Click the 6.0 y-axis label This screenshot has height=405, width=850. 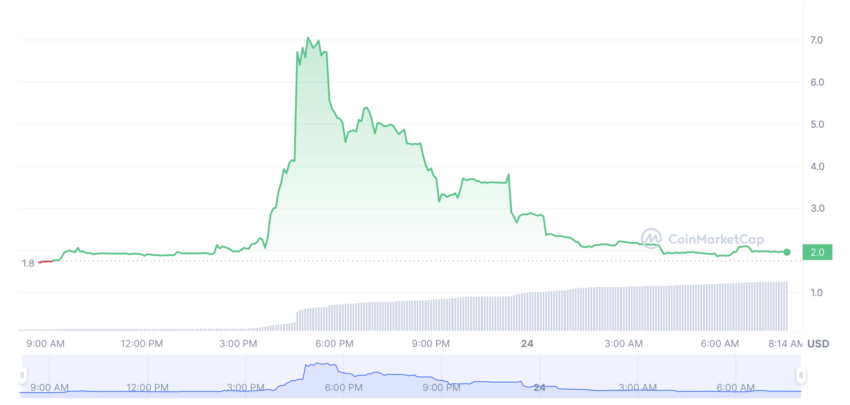816,82
